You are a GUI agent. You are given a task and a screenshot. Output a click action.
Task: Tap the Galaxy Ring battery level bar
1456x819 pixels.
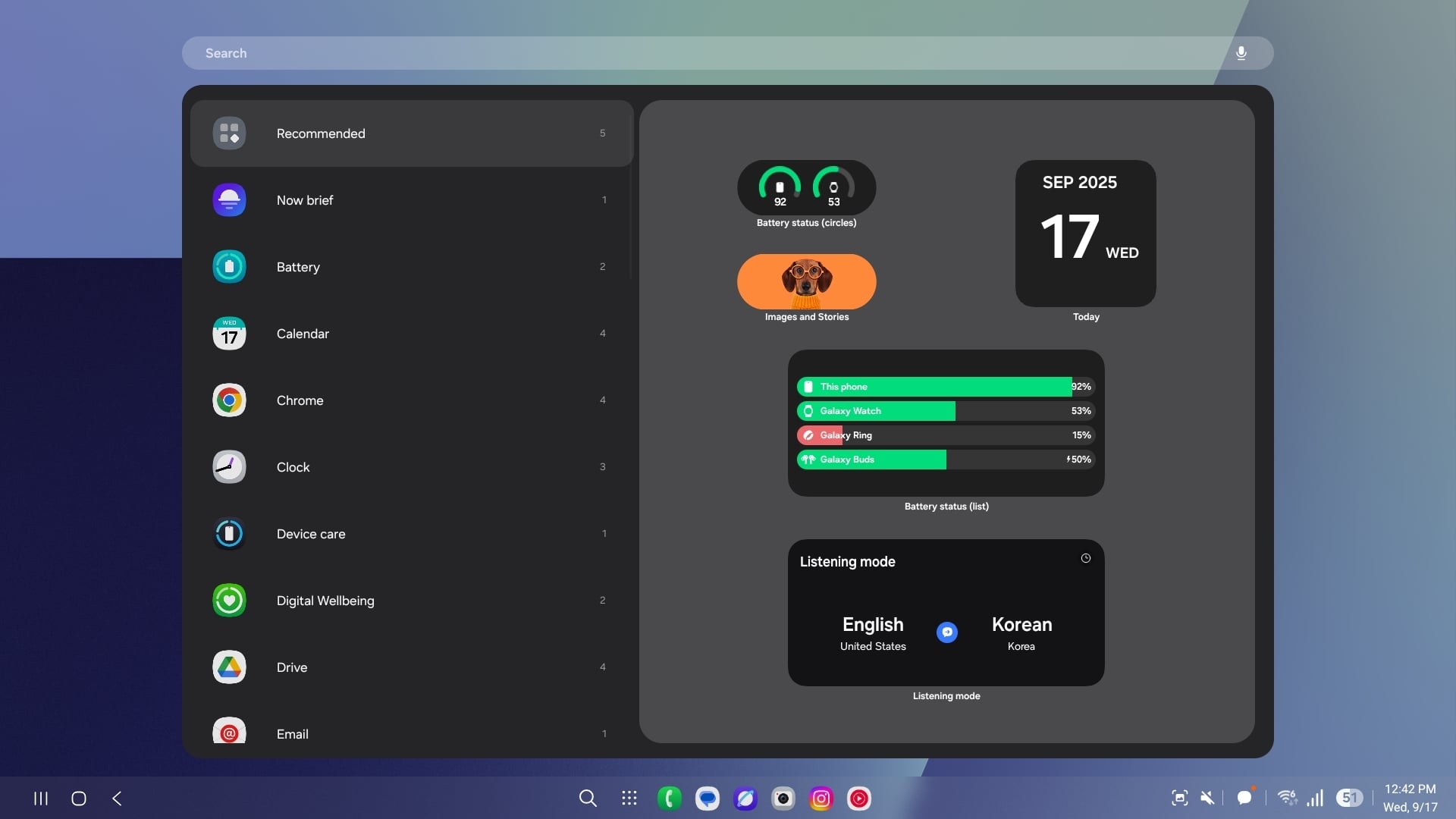[x=946, y=435]
